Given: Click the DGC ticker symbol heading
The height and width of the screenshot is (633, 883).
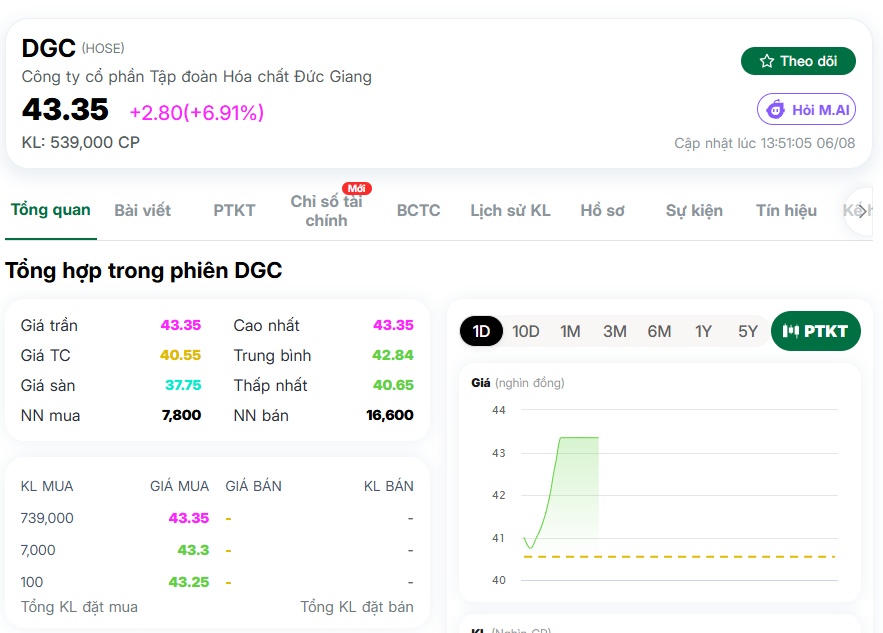Looking at the screenshot, I should (48, 48).
